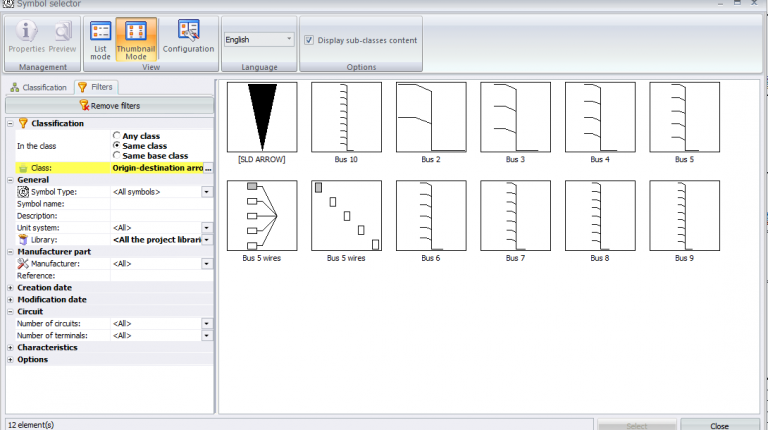768x430 pixels.
Task: Click the Select button
Action: [x=637, y=426]
